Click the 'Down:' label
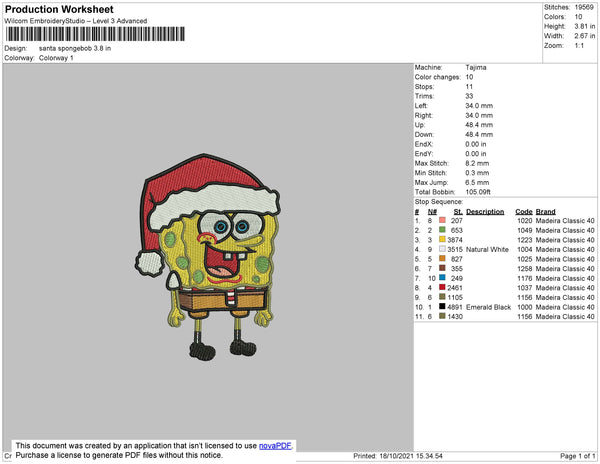 [424, 135]
